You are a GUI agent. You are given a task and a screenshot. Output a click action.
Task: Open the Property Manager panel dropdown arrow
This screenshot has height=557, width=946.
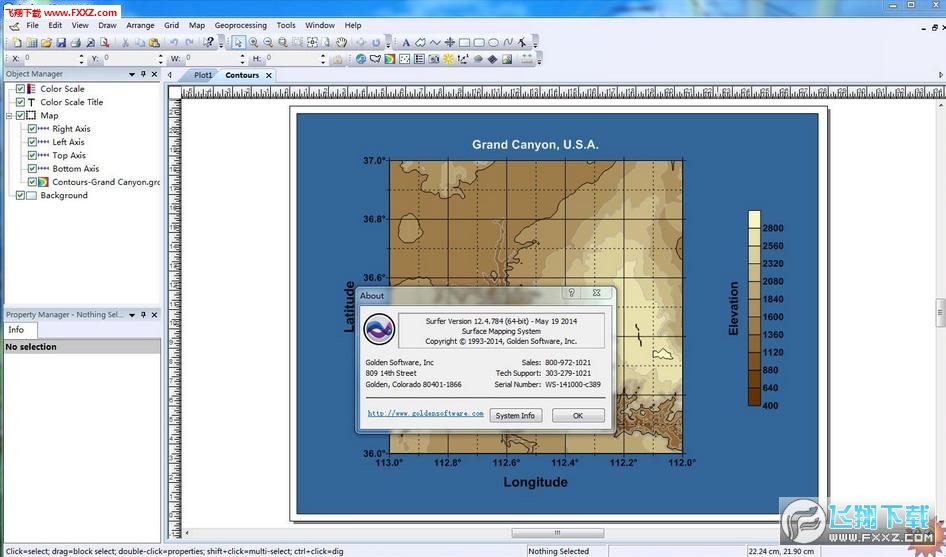pos(132,315)
